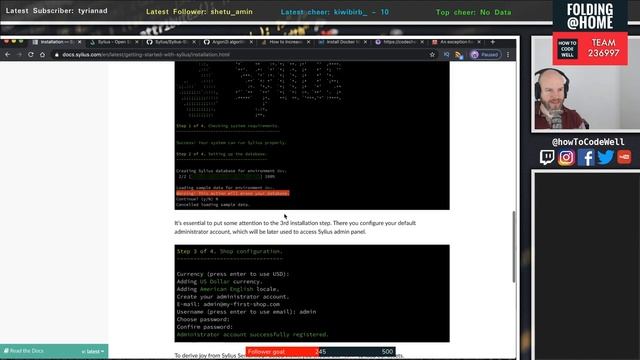The height and width of the screenshot is (360, 640).
Task: Click the TEAM 236997 text
Action: point(604,48)
